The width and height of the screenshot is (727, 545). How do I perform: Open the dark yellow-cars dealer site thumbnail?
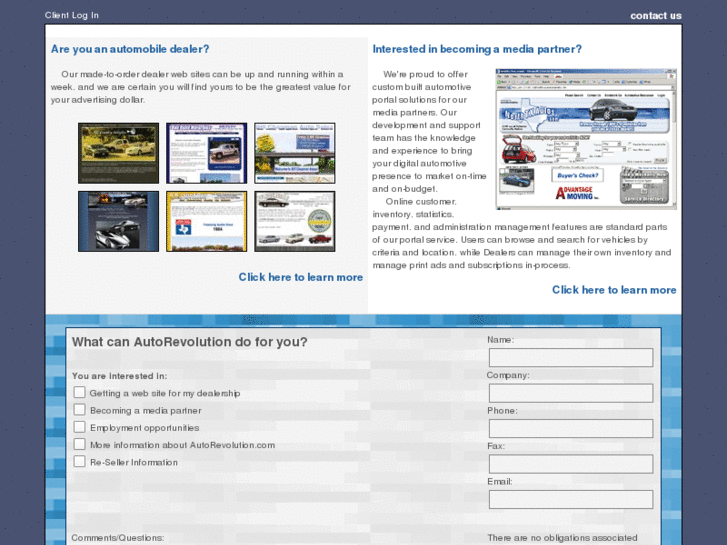pyautogui.click(x=118, y=153)
